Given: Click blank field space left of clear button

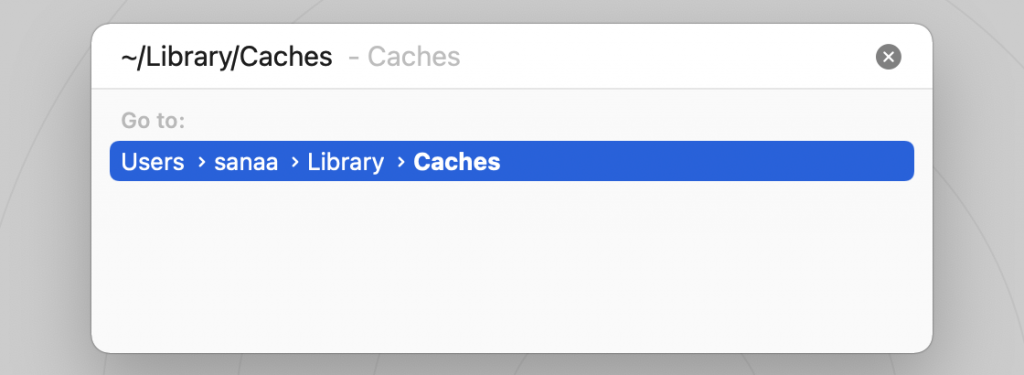Looking at the screenshot, I should click(666, 57).
